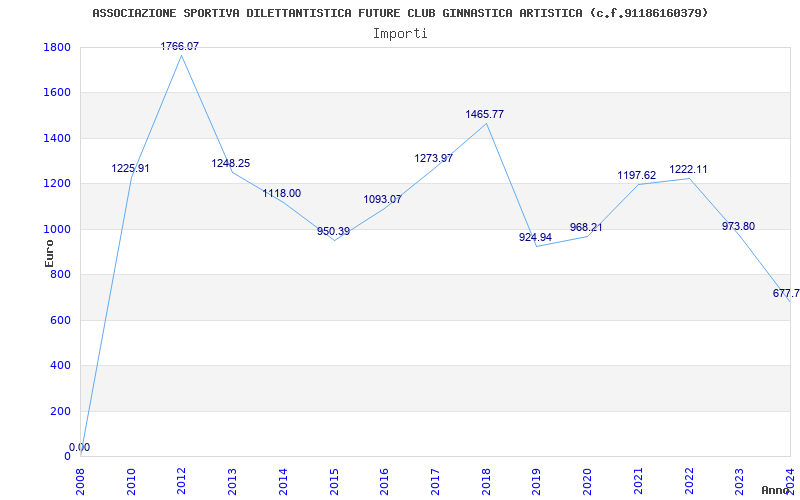Image resolution: width=800 pixels, height=500 pixels.
Task: Select the 1273.97 value label
Action: coord(434,158)
